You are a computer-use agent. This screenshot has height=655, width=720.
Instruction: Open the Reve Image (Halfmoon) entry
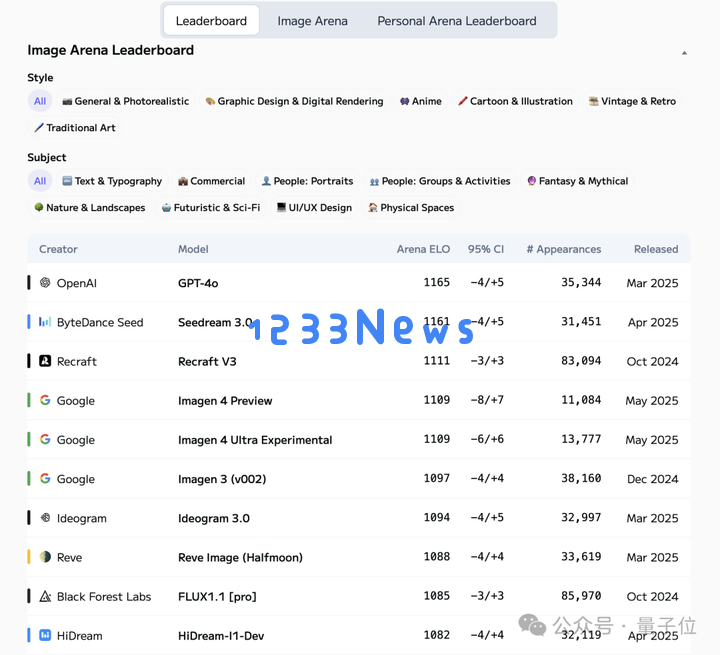[240, 557]
